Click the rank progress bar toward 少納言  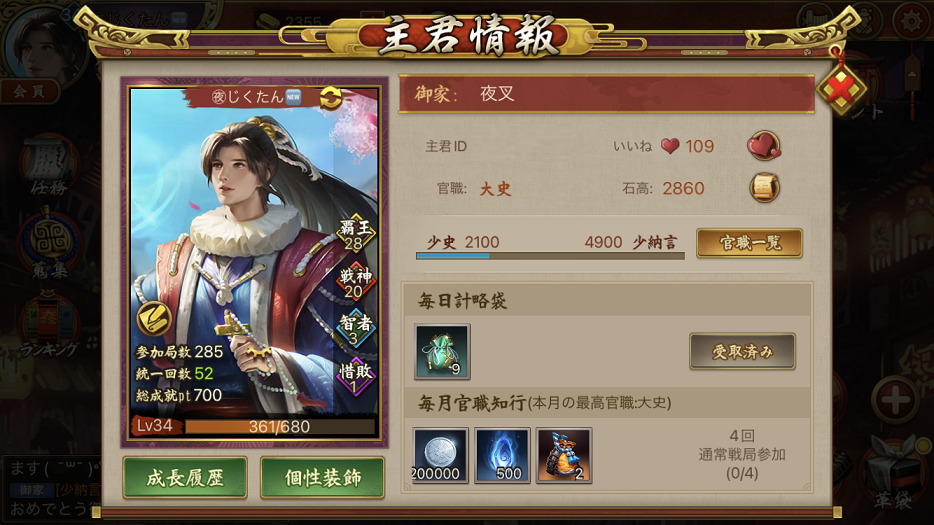pos(550,256)
